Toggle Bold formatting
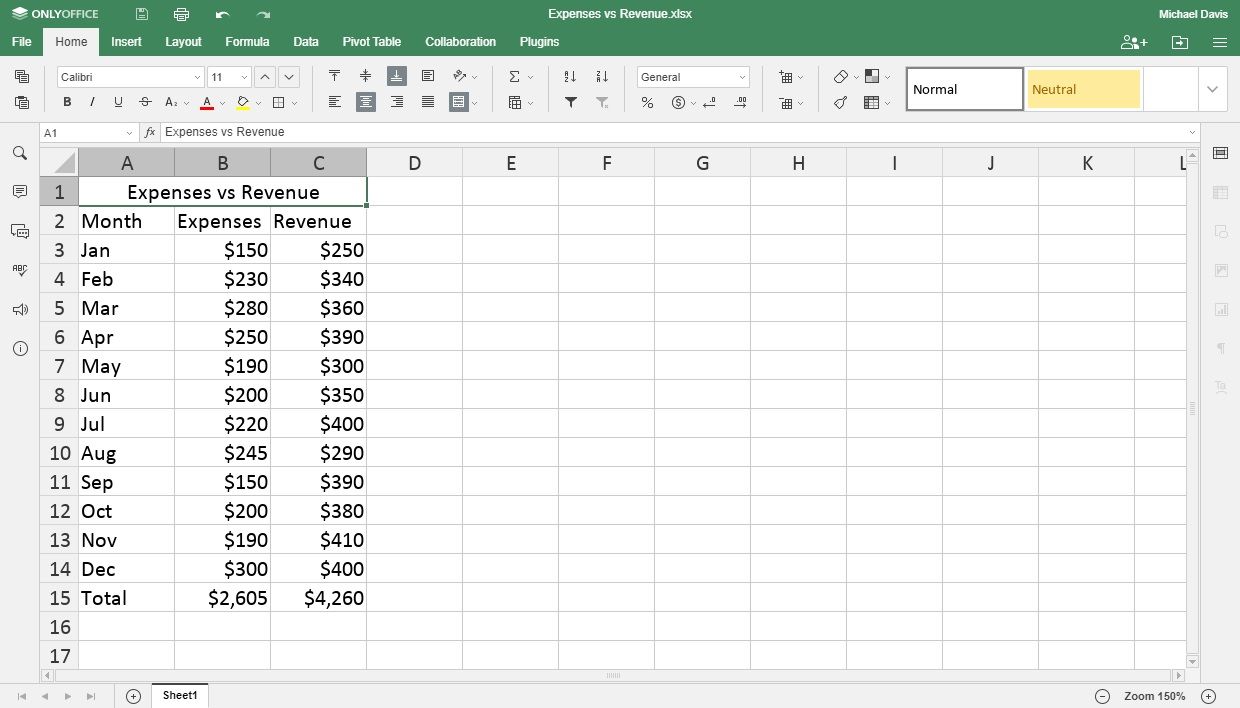The width and height of the screenshot is (1240, 708). click(67, 102)
